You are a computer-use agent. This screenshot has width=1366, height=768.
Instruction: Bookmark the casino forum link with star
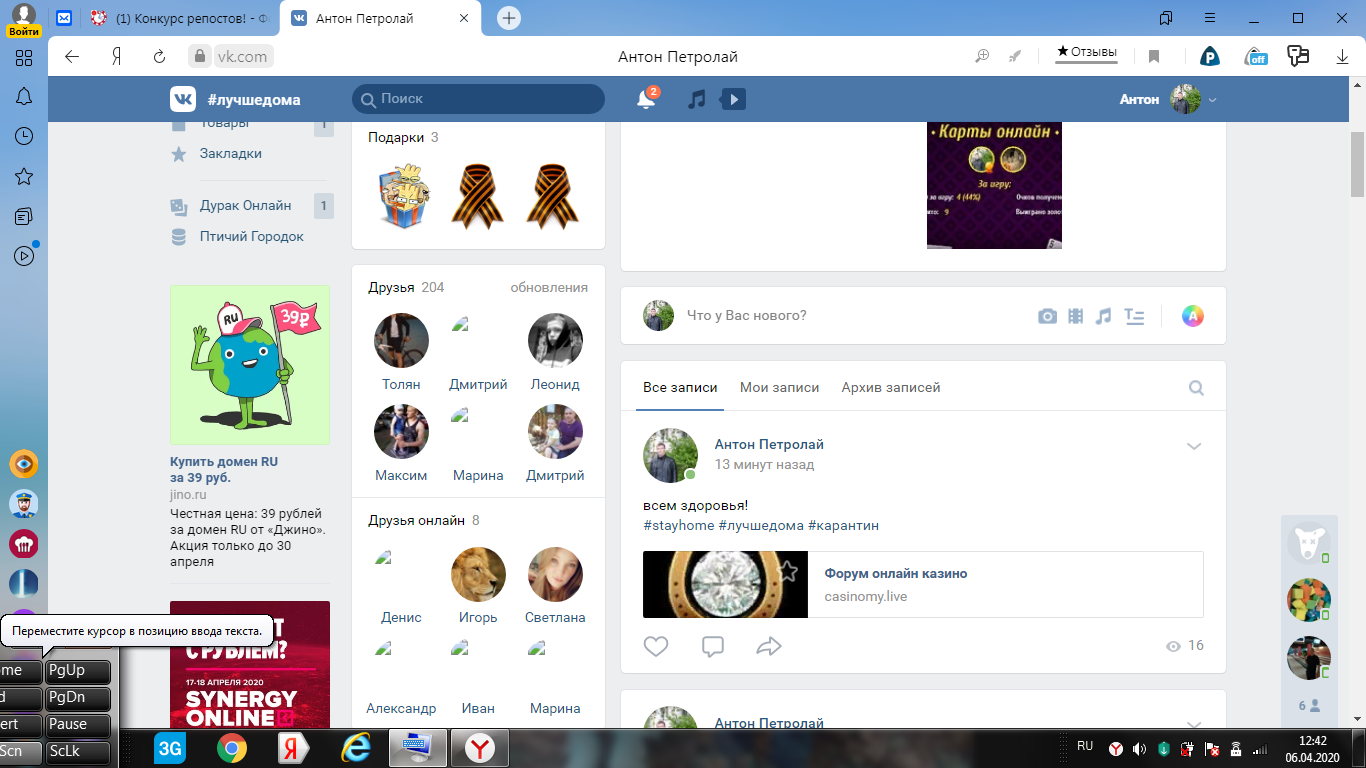[x=788, y=571]
